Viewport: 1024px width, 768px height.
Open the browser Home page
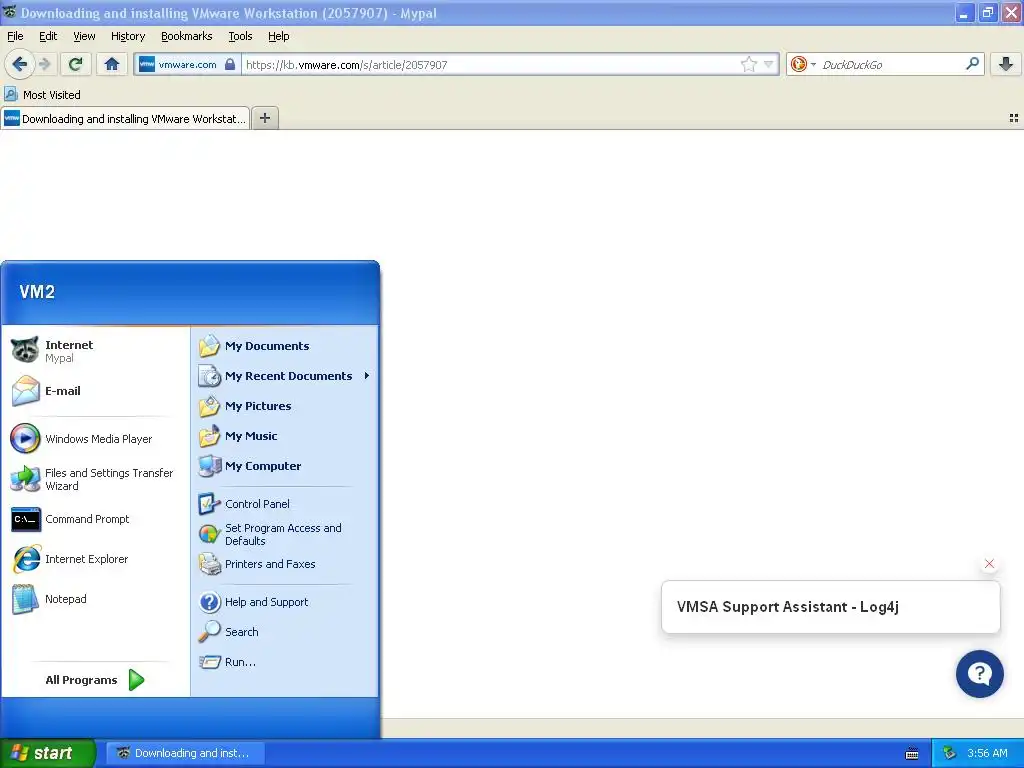[x=112, y=64]
